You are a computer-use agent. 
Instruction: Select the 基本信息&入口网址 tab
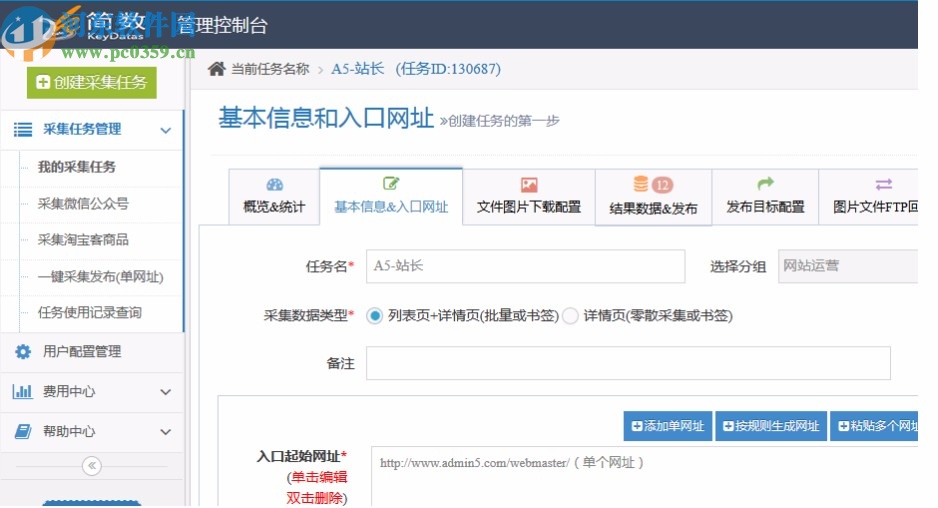pos(391,197)
